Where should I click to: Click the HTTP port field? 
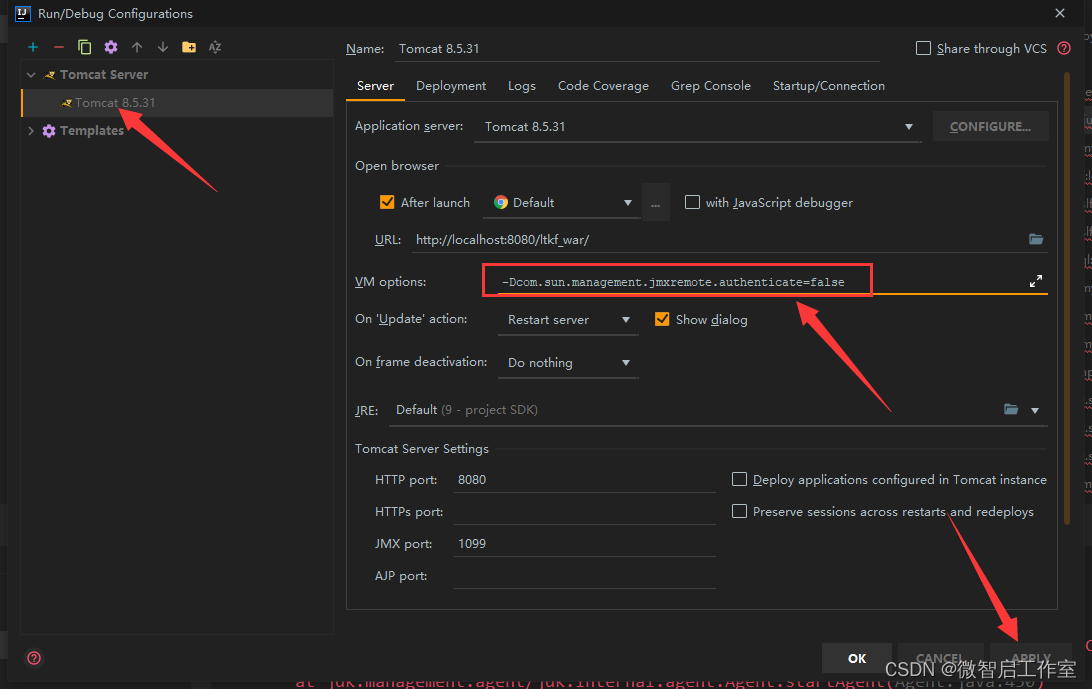(584, 479)
